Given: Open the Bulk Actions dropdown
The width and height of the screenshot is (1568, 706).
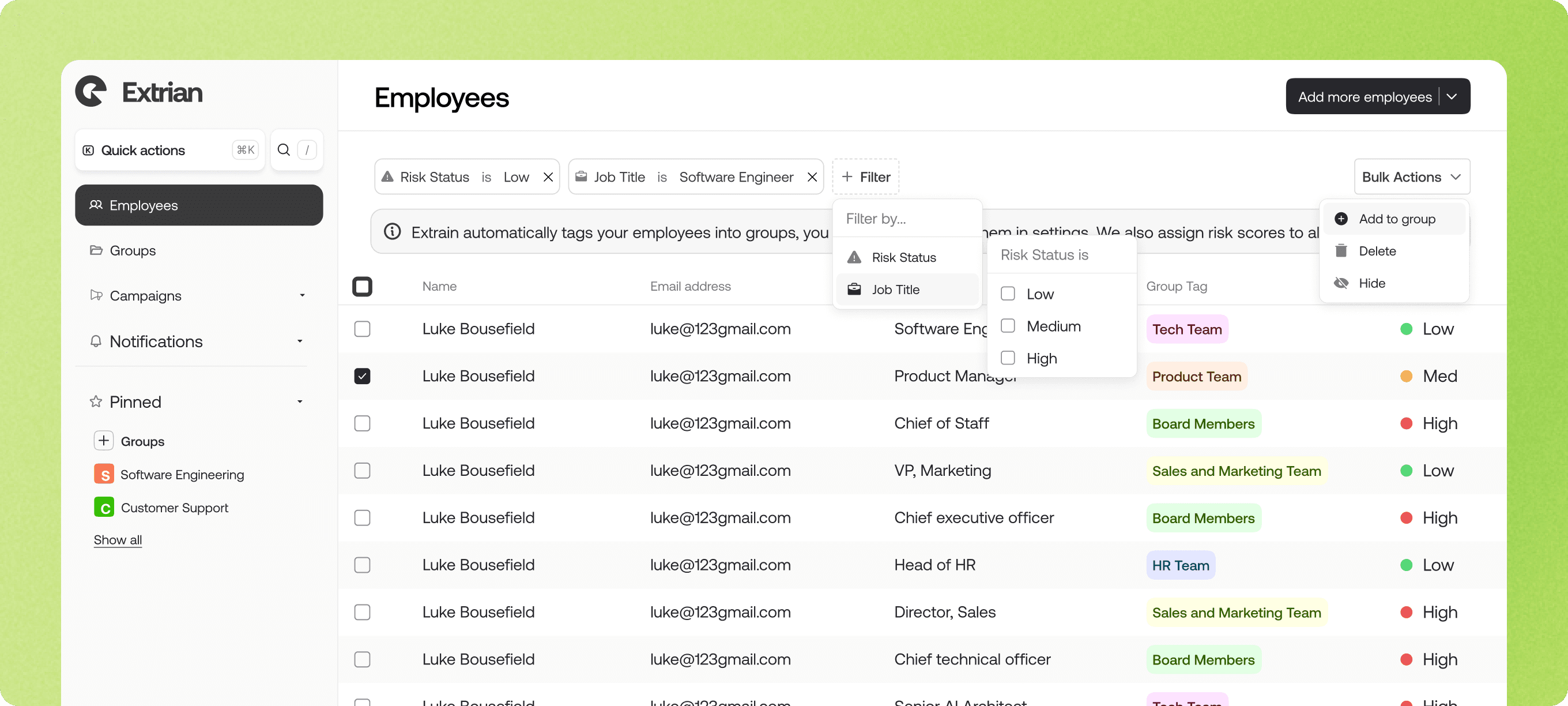Looking at the screenshot, I should tap(1412, 177).
